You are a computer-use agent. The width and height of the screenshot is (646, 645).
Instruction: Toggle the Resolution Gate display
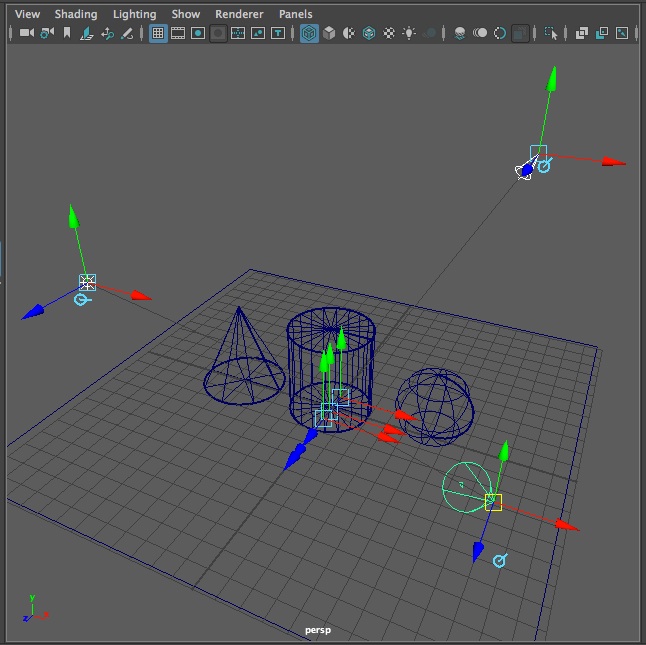[198, 33]
